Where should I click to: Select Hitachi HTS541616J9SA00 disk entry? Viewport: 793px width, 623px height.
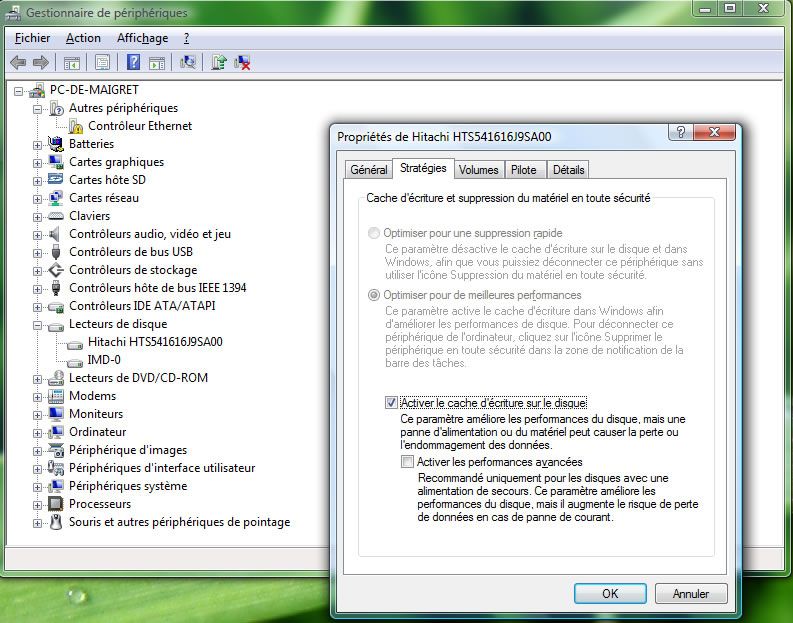(x=155, y=342)
